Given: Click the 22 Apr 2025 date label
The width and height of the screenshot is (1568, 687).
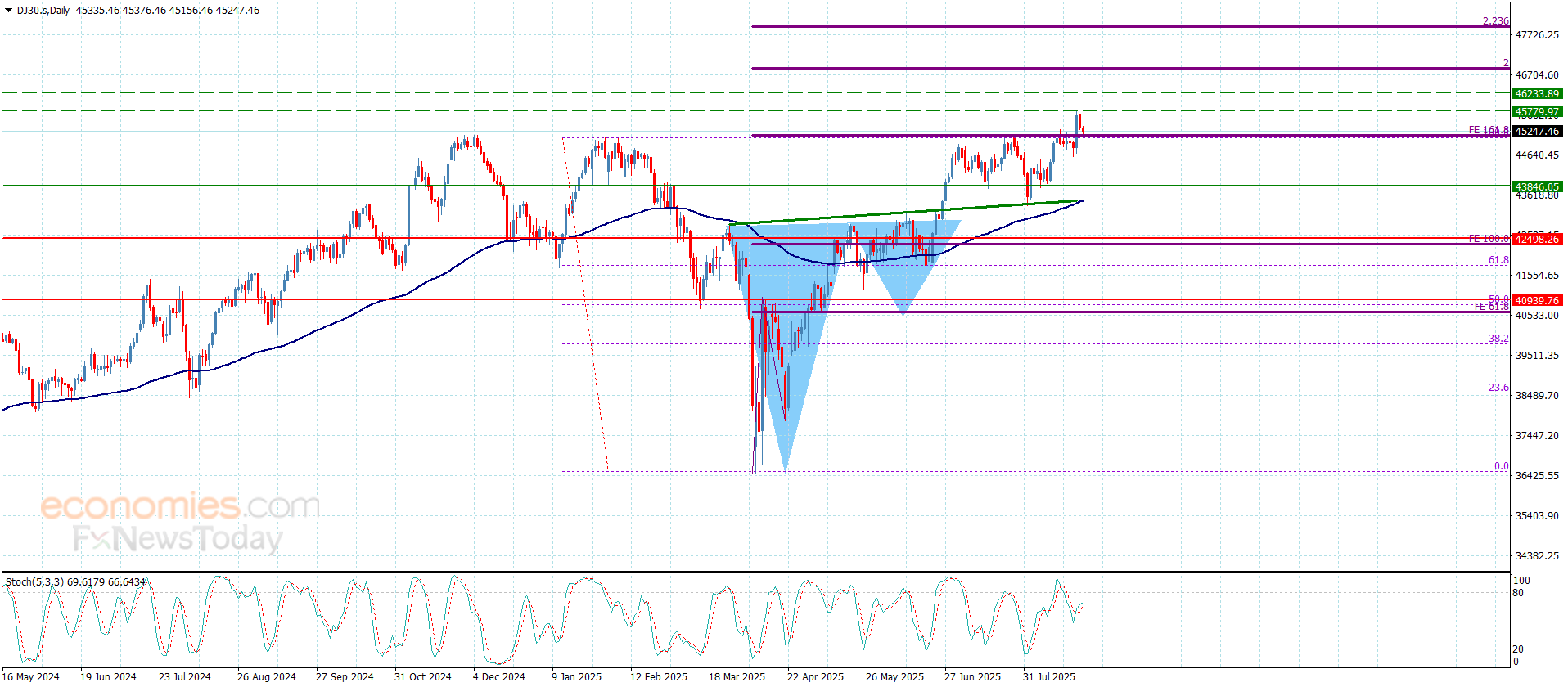Looking at the screenshot, I should (815, 677).
